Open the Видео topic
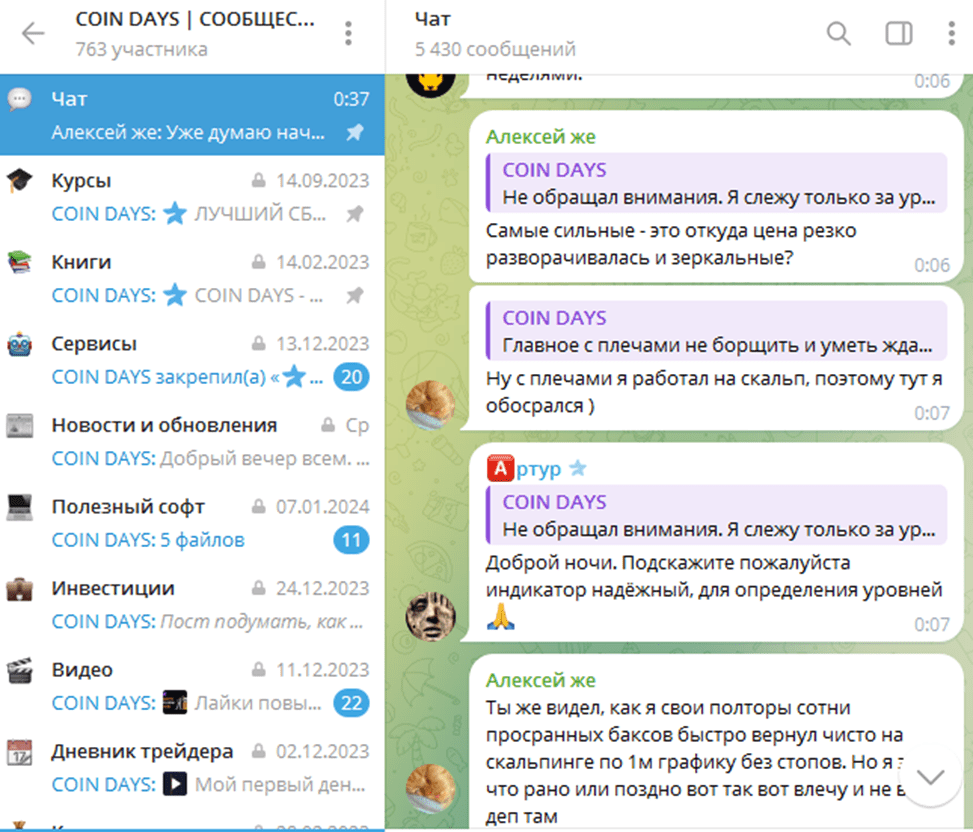Image resolution: width=973 pixels, height=832 pixels. 192,686
